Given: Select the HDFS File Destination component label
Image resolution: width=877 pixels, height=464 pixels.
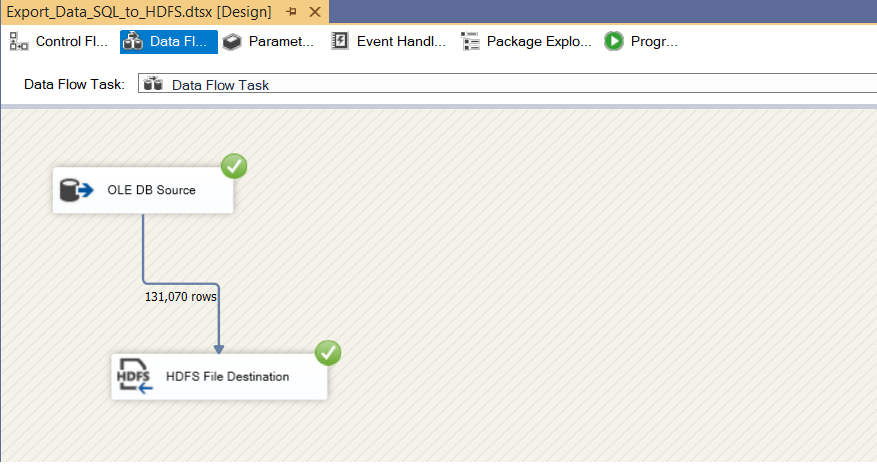Looking at the screenshot, I should 227,377.
